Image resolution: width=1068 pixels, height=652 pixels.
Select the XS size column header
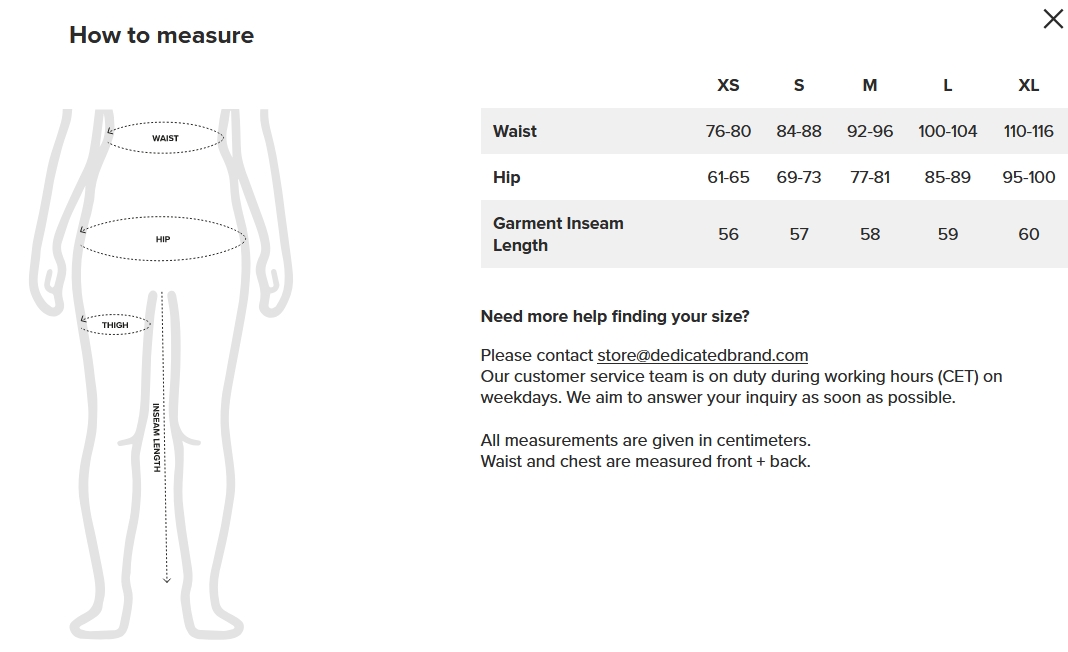(x=728, y=85)
